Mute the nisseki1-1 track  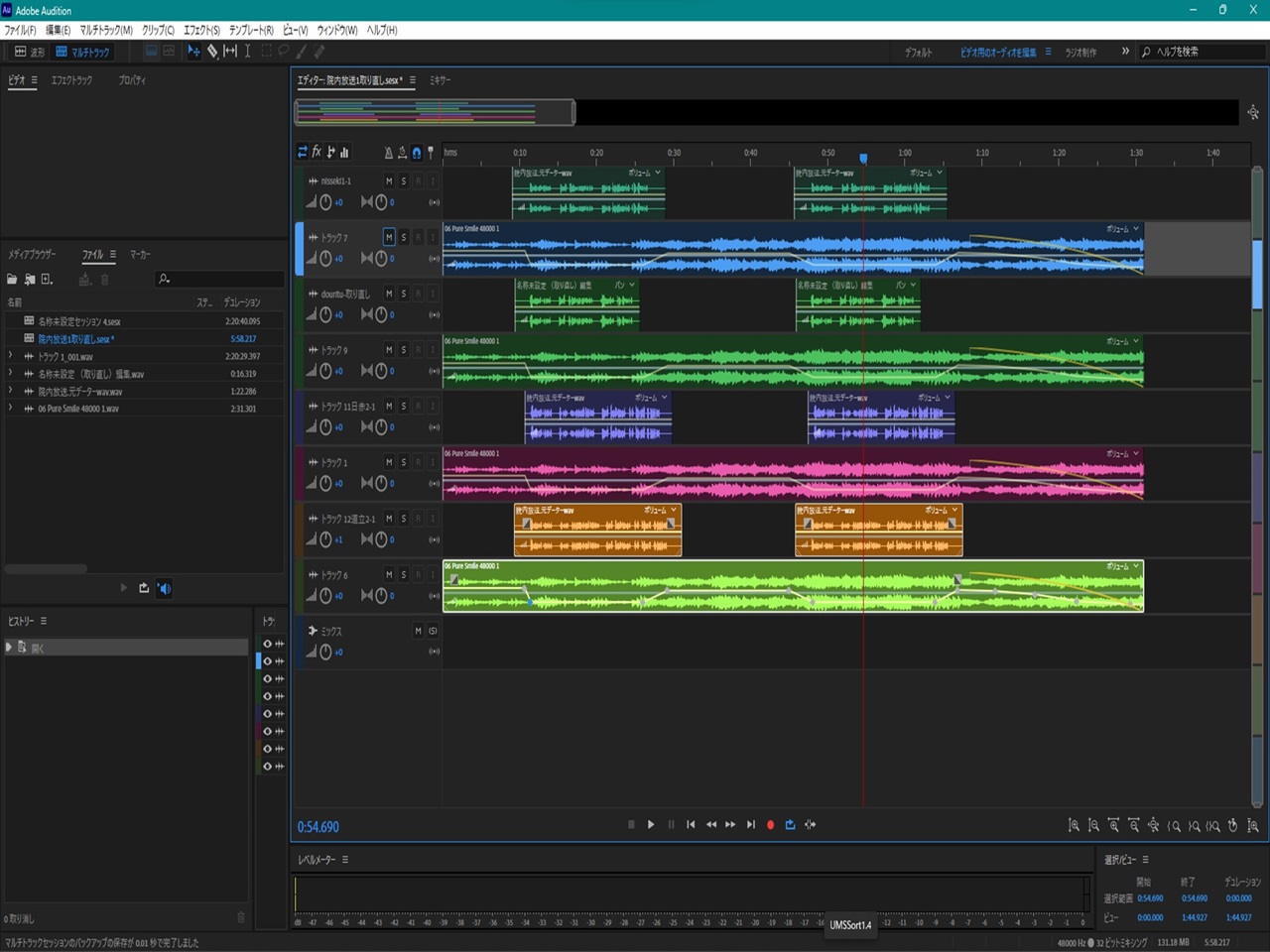click(389, 181)
